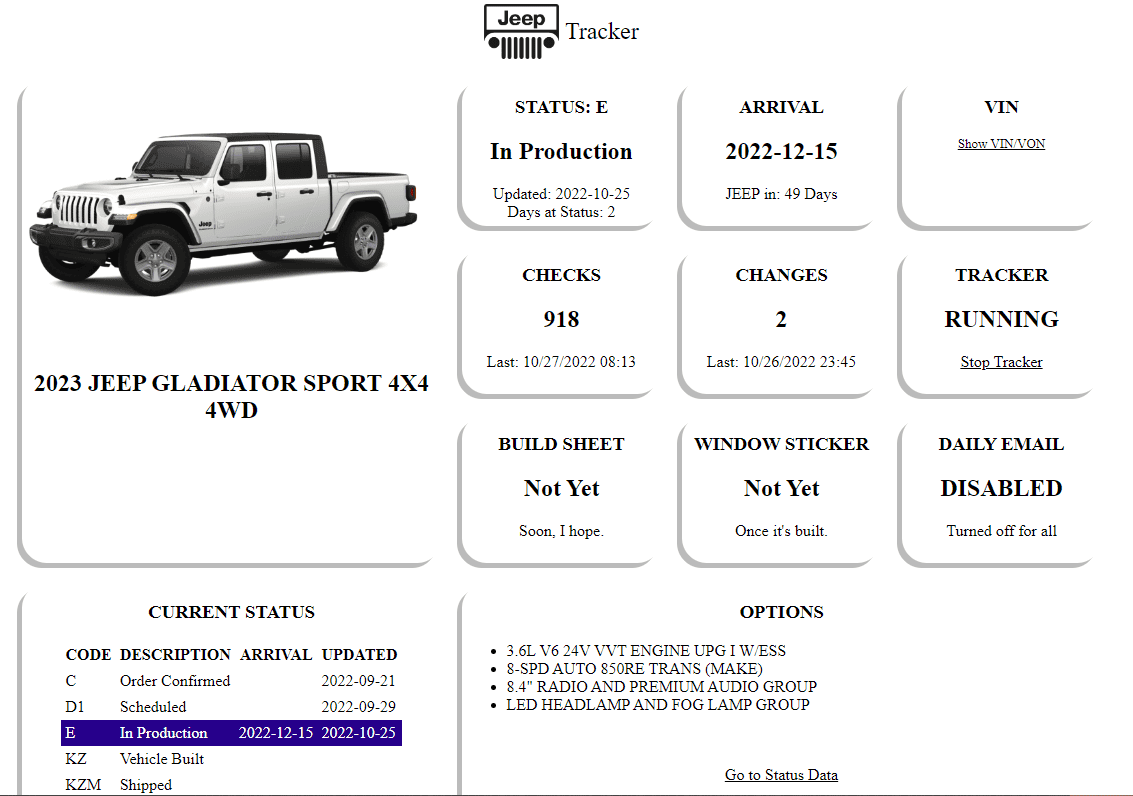Click the ARRIVAL column header in table

tap(276, 654)
